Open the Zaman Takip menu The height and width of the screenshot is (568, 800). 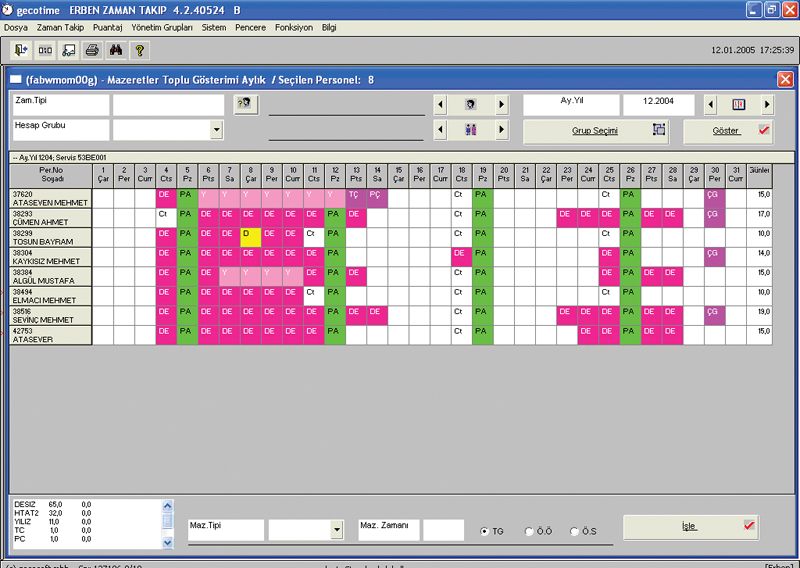point(60,28)
